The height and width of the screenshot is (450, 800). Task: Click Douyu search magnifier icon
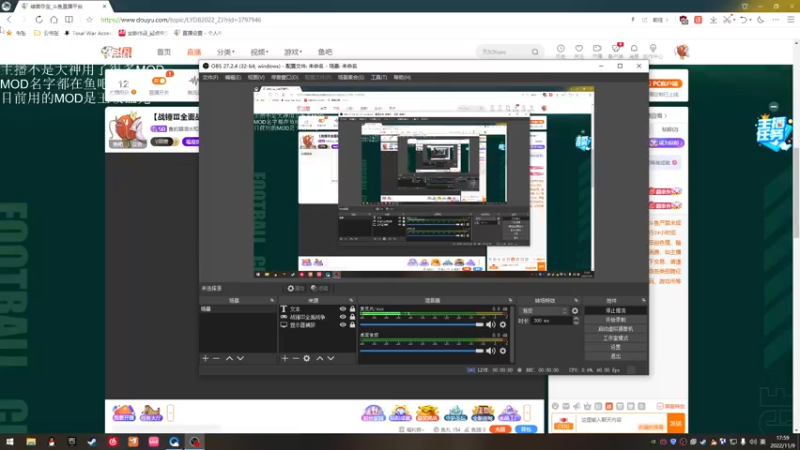[x=535, y=52]
